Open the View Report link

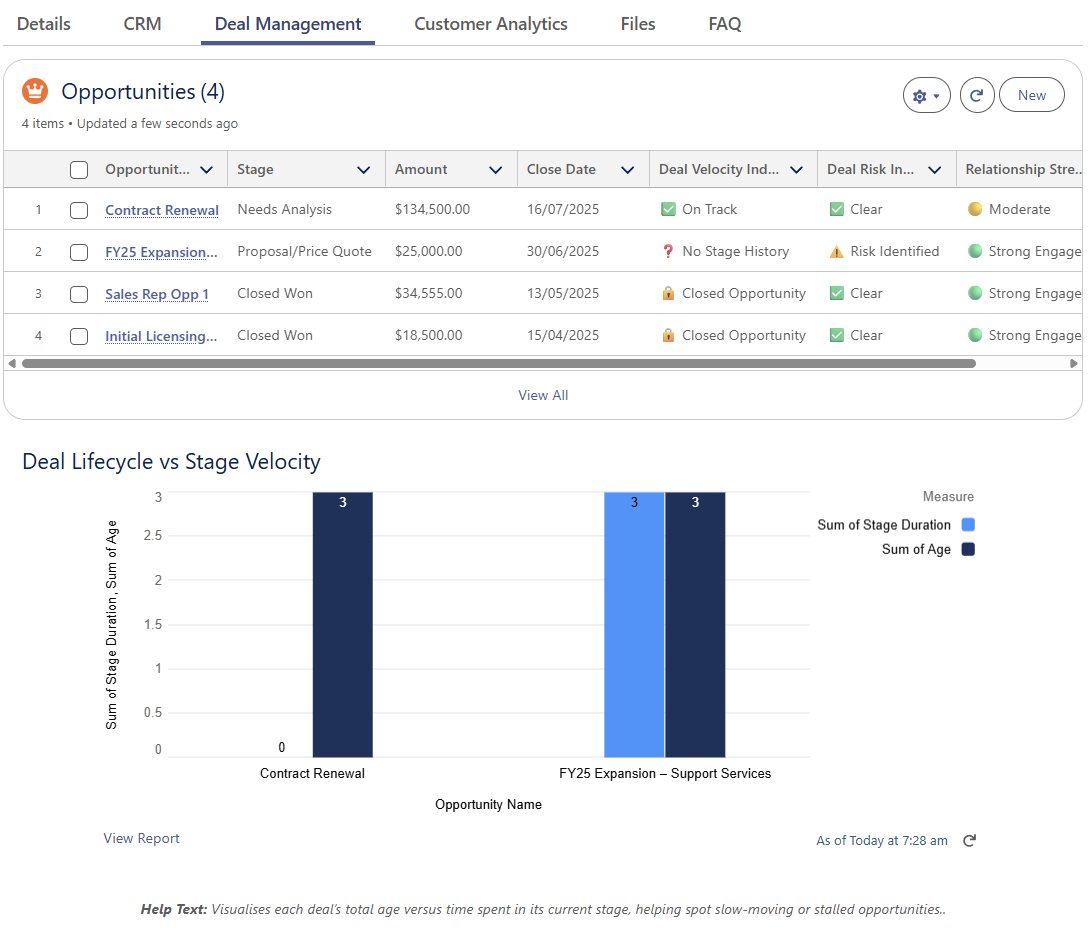pos(141,839)
